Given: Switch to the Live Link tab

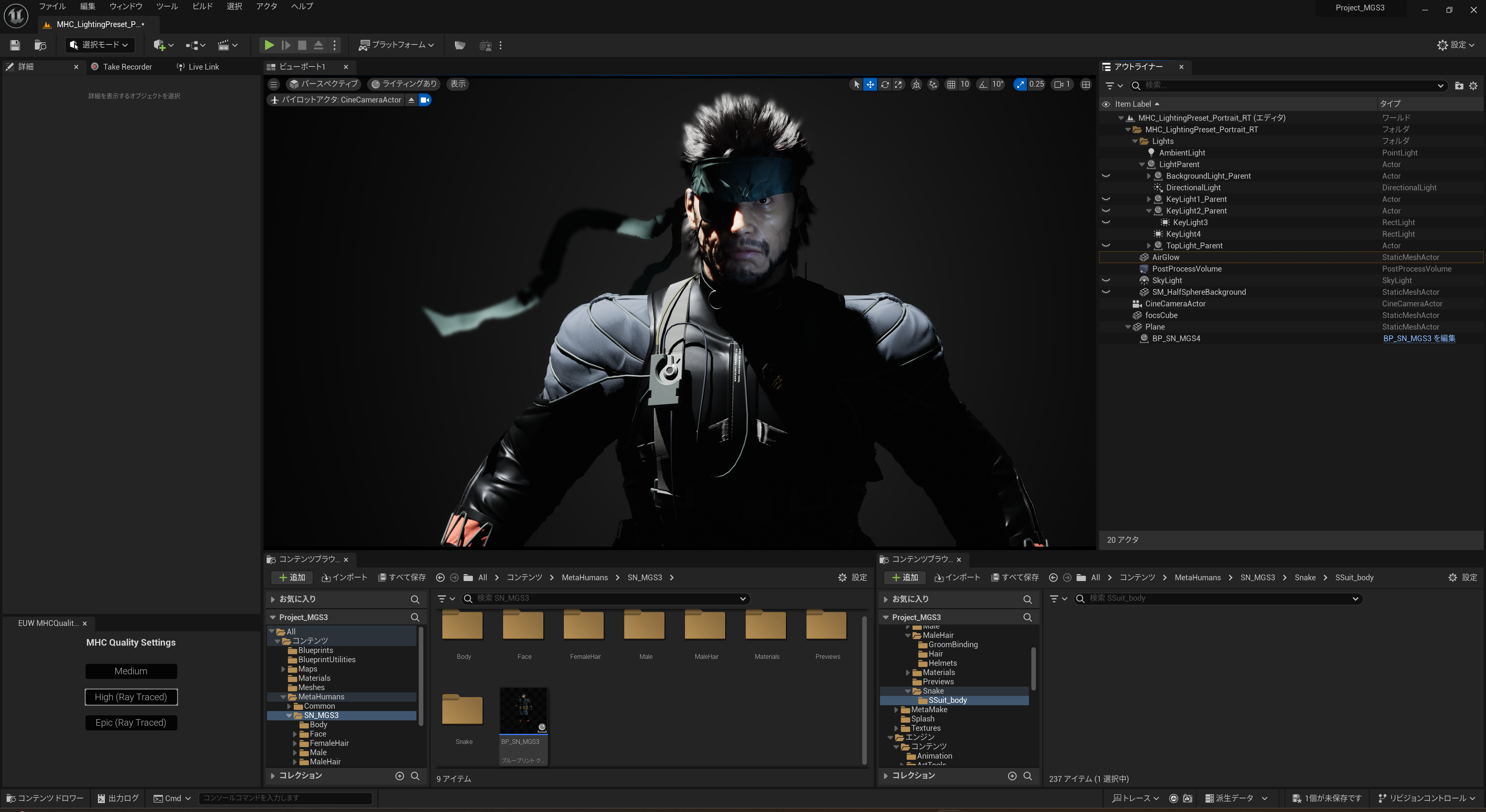Looking at the screenshot, I should pyautogui.click(x=198, y=67).
